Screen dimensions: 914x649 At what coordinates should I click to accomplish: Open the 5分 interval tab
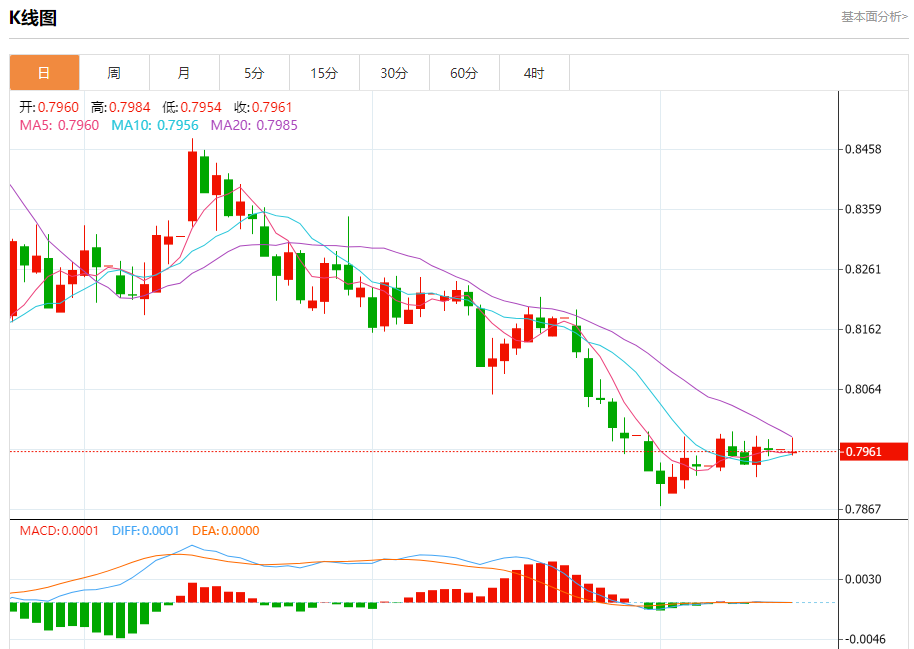(x=254, y=73)
